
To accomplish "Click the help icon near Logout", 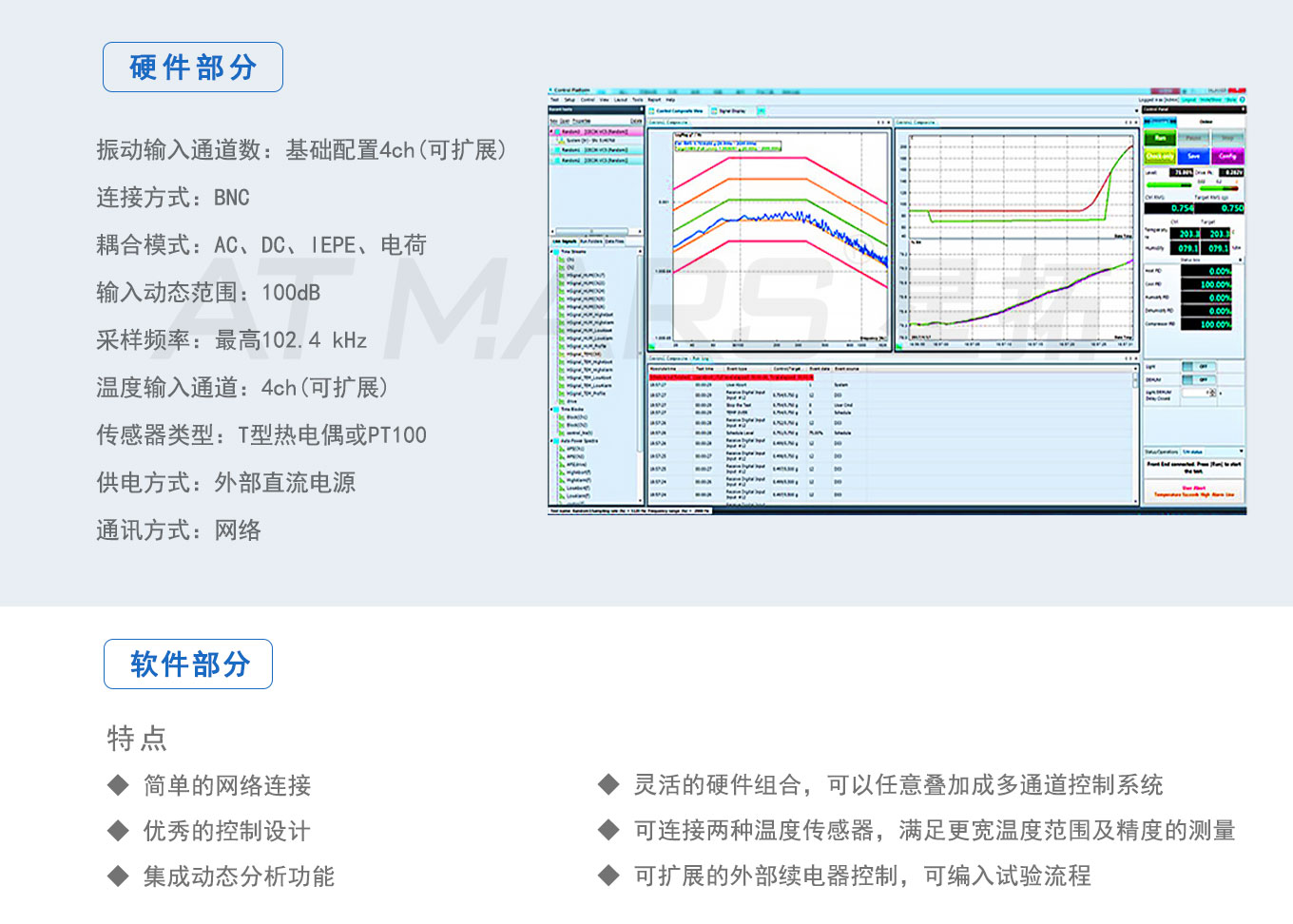I will [x=1242, y=100].
